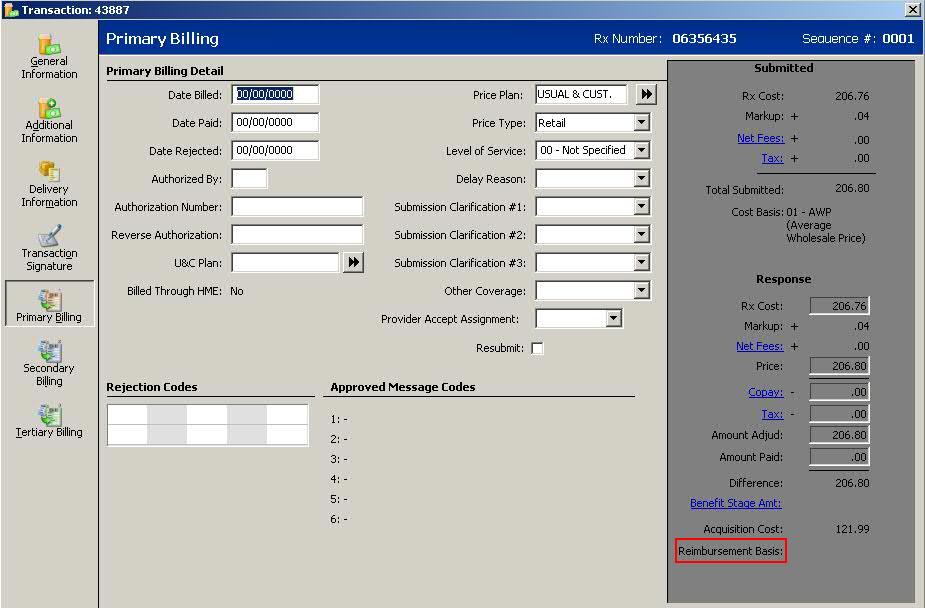Open the Tertiary Billing sidebar icon

49,415
